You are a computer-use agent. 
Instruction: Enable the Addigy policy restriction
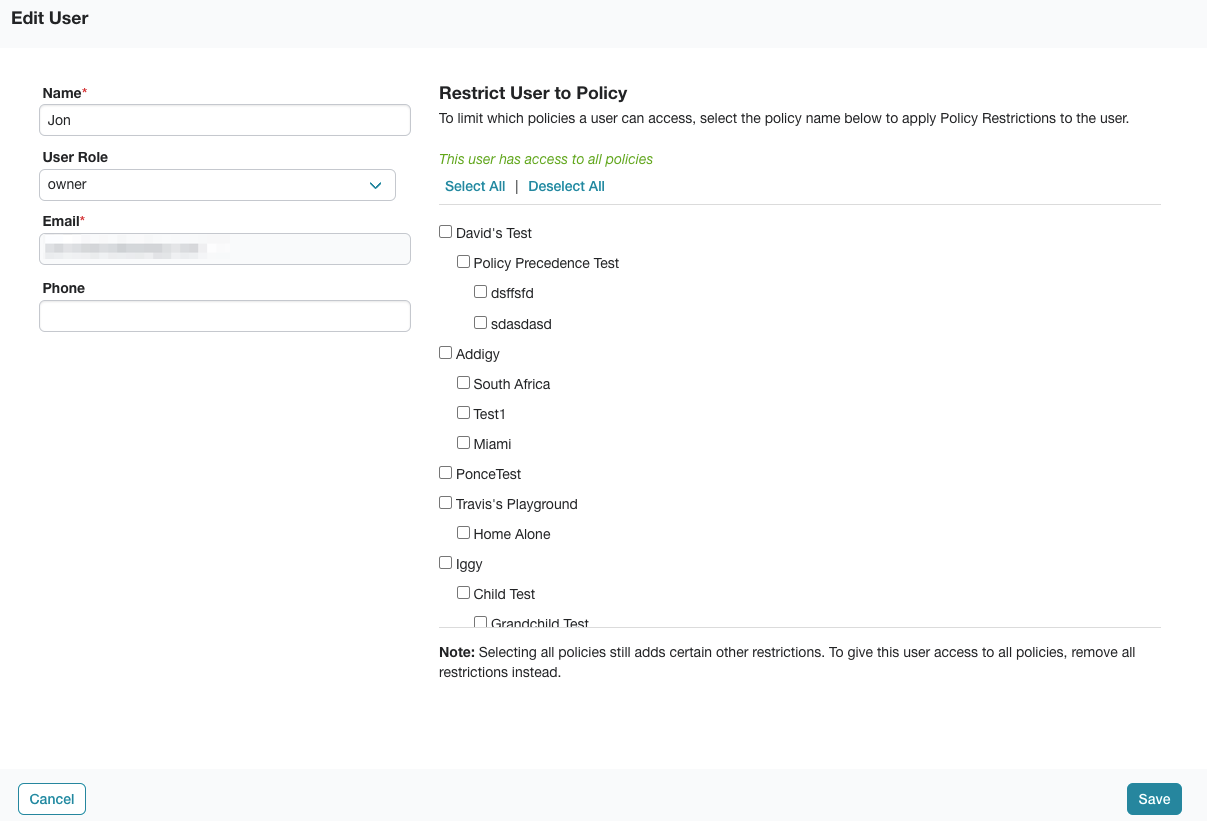click(445, 351)
